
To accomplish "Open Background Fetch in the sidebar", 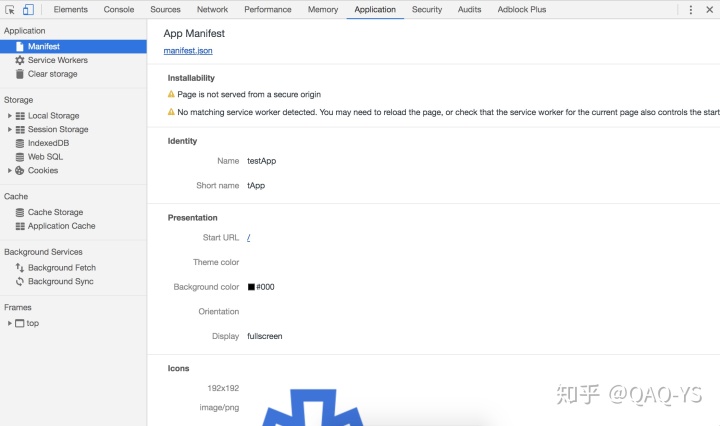I will 62,268.
